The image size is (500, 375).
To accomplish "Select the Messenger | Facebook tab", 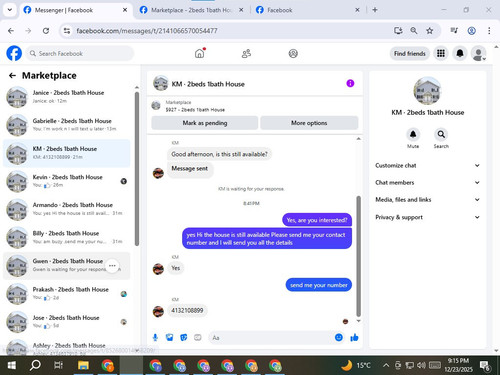I will coord(76,10).
